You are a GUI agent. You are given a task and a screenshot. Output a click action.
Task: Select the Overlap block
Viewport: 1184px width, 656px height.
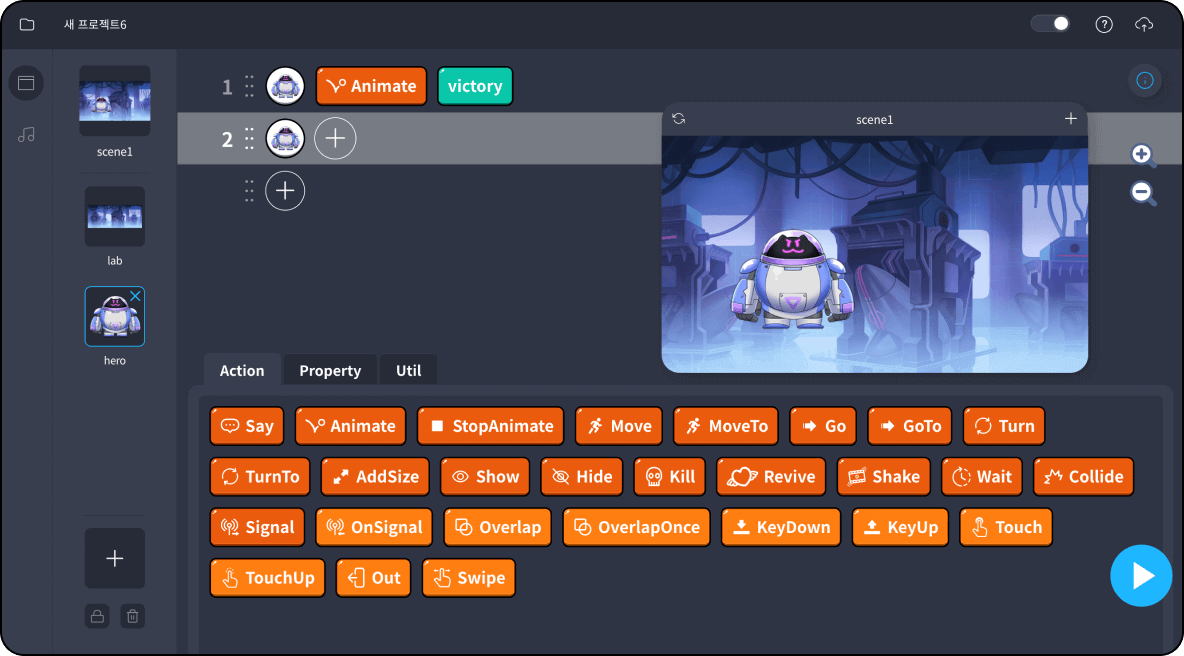click(x=498, y=528)
